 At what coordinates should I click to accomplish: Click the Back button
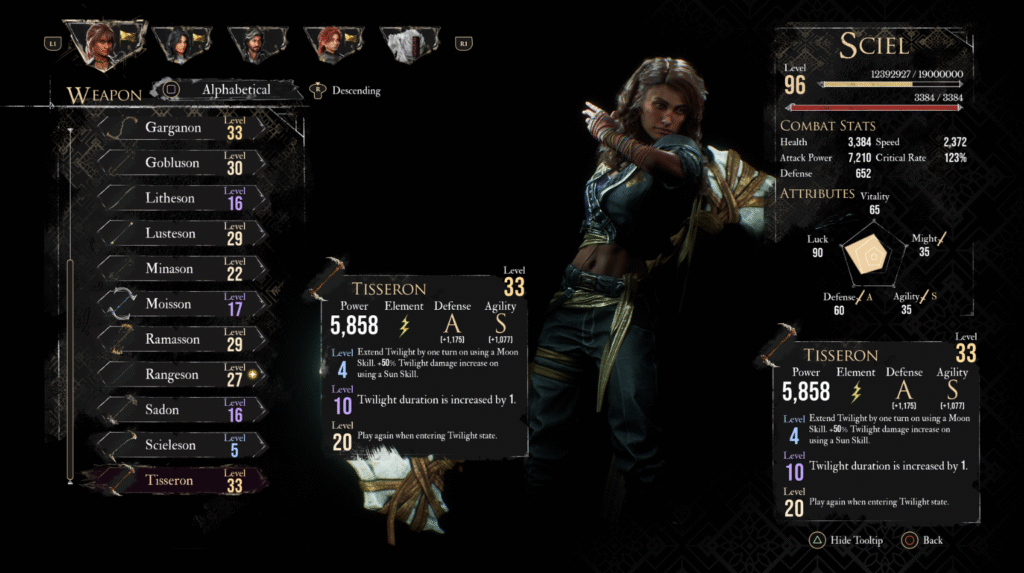pos(922,540)
